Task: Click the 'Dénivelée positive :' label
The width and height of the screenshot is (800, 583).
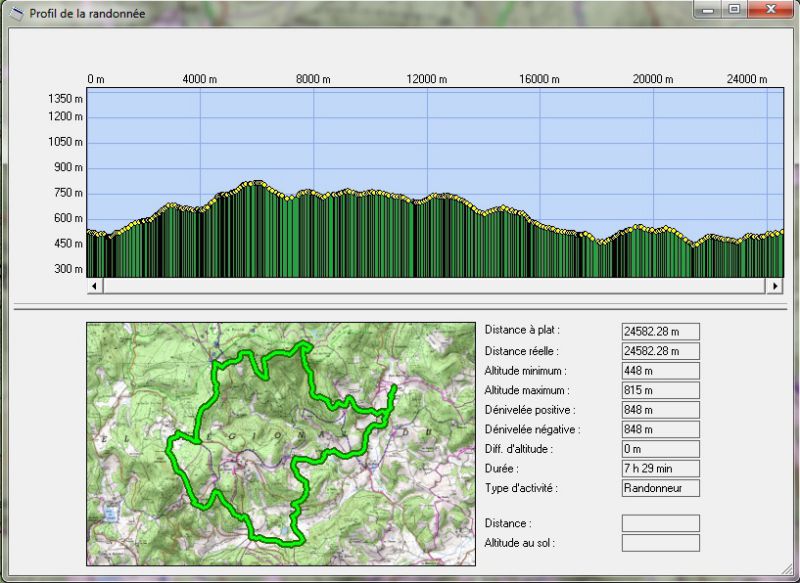Action: (x=530, y=410)
